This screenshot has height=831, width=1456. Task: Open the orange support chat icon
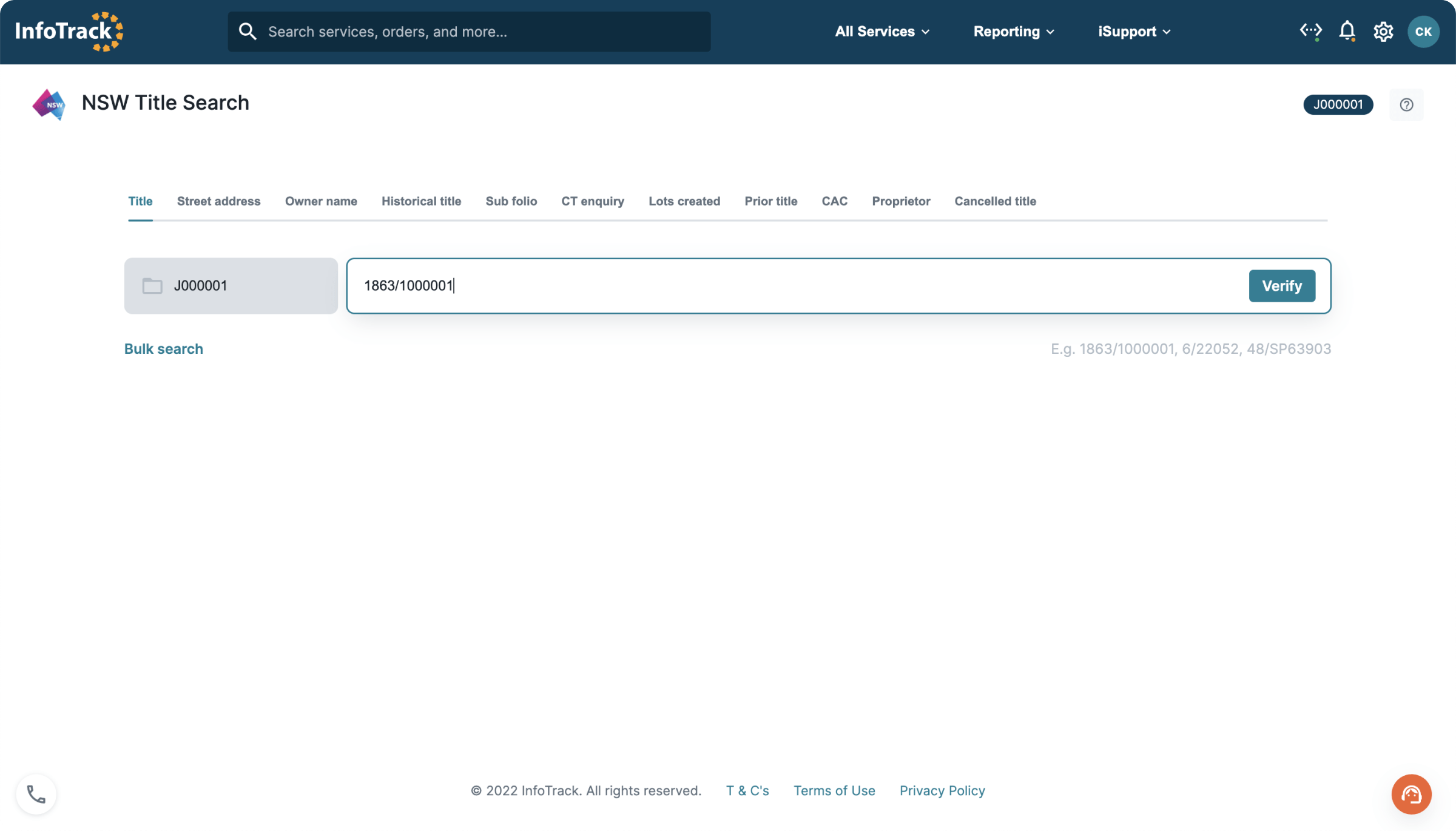pos(1411,795)
